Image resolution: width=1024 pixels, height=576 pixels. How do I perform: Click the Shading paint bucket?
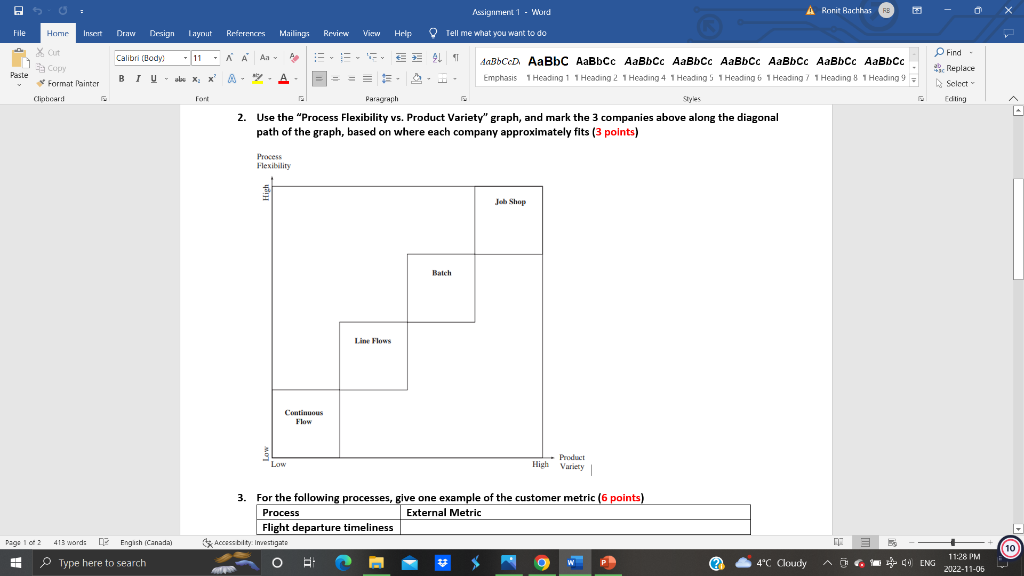point(417,79)
